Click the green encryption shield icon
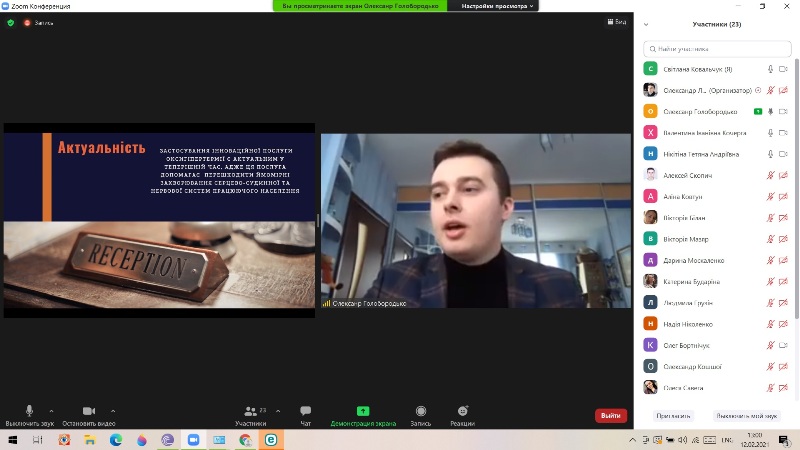Viewport: 800px width, 450px height. tap(11, 22)
